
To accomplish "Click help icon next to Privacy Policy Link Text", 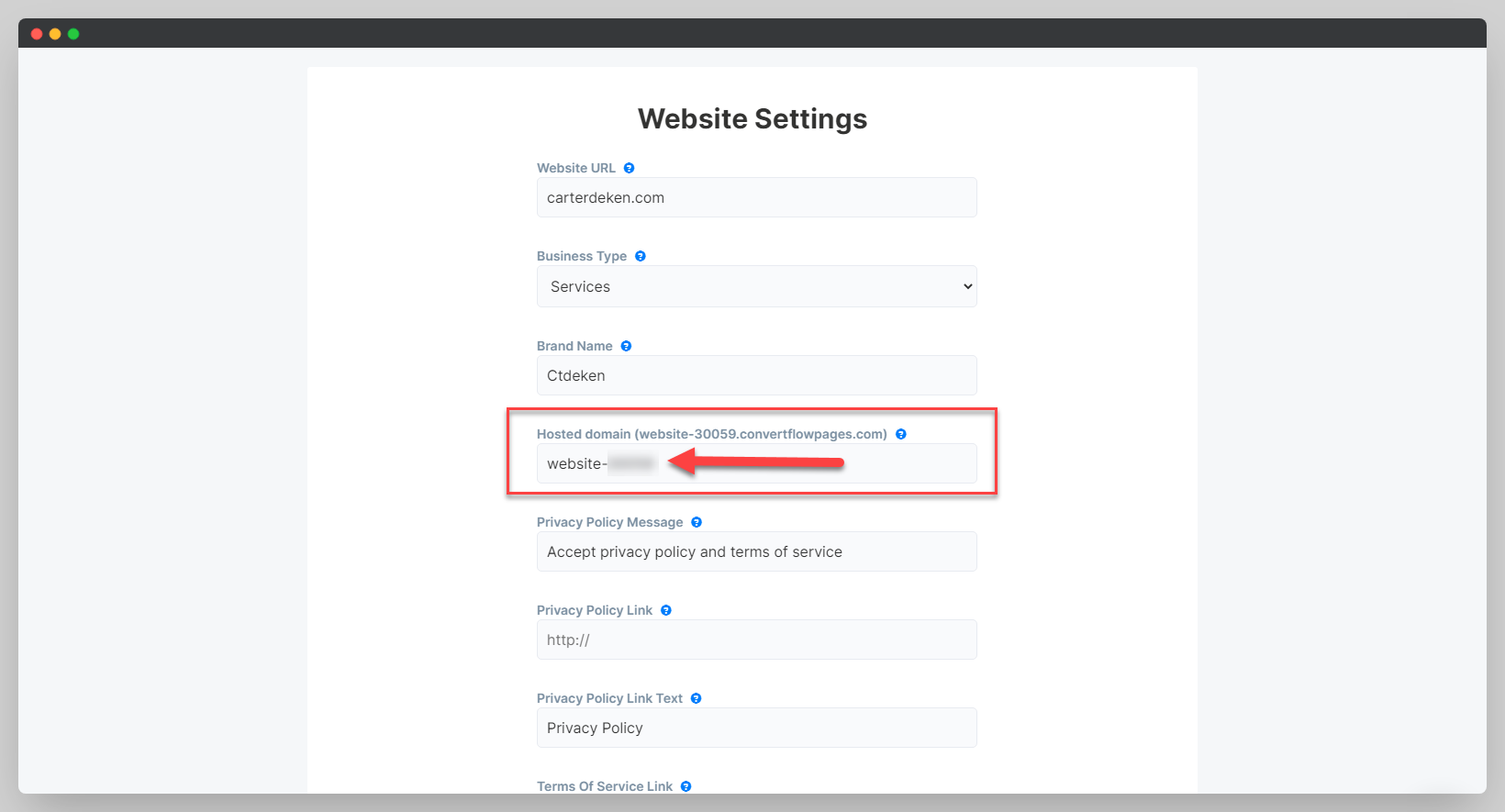I will pyautogui.click(x=696, y=698).
